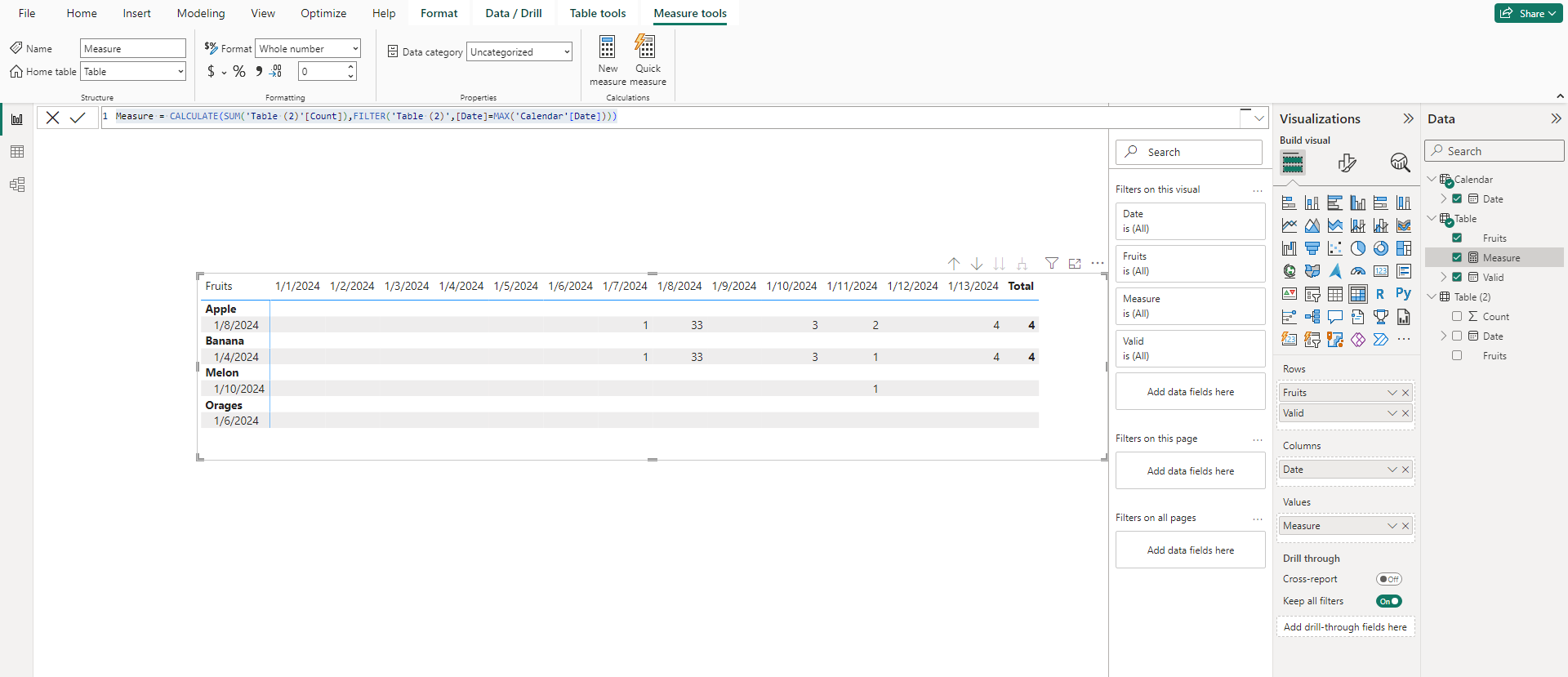Cancel the formula edit with the X icon

pos(52,118)
